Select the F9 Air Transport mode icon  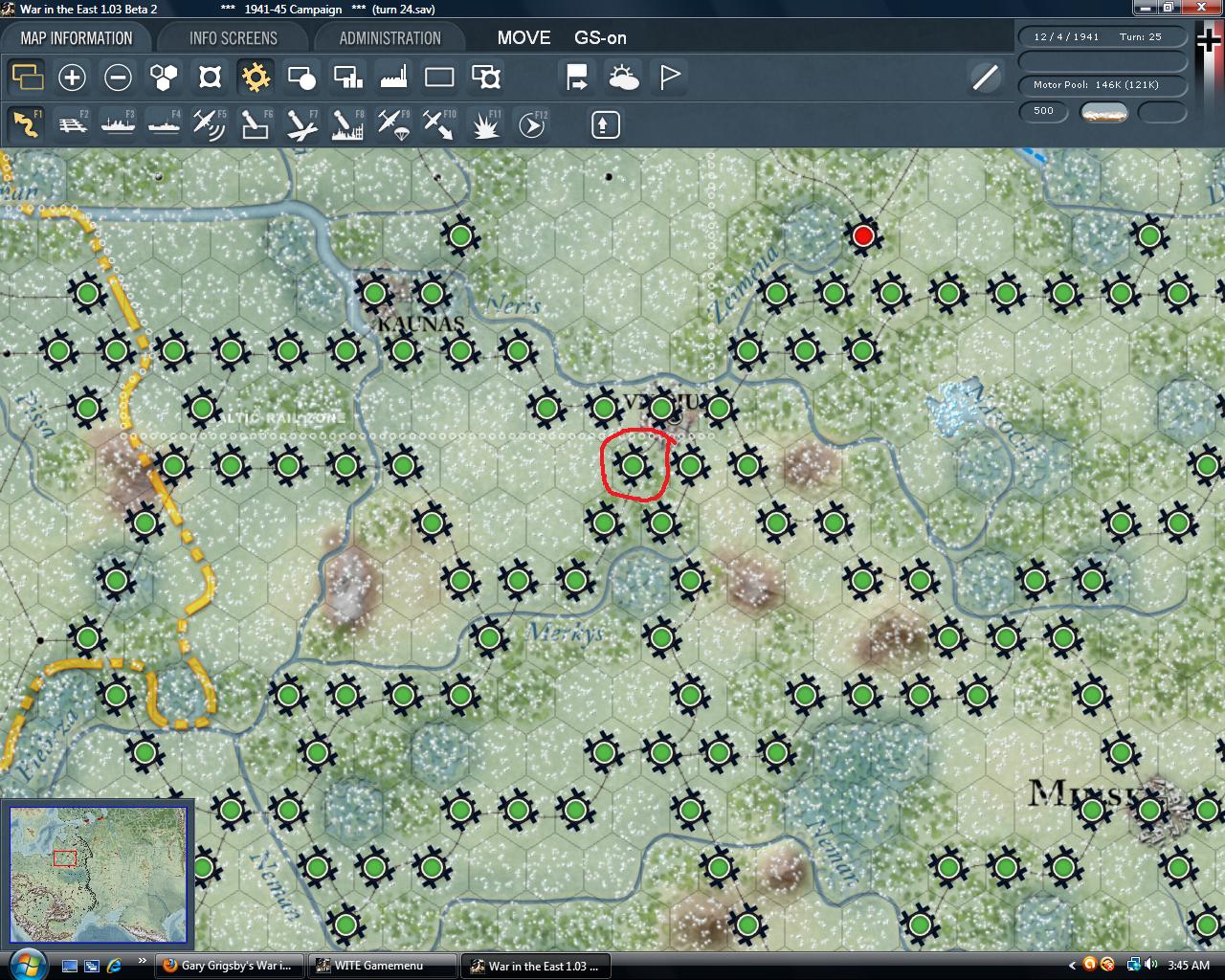393,124
